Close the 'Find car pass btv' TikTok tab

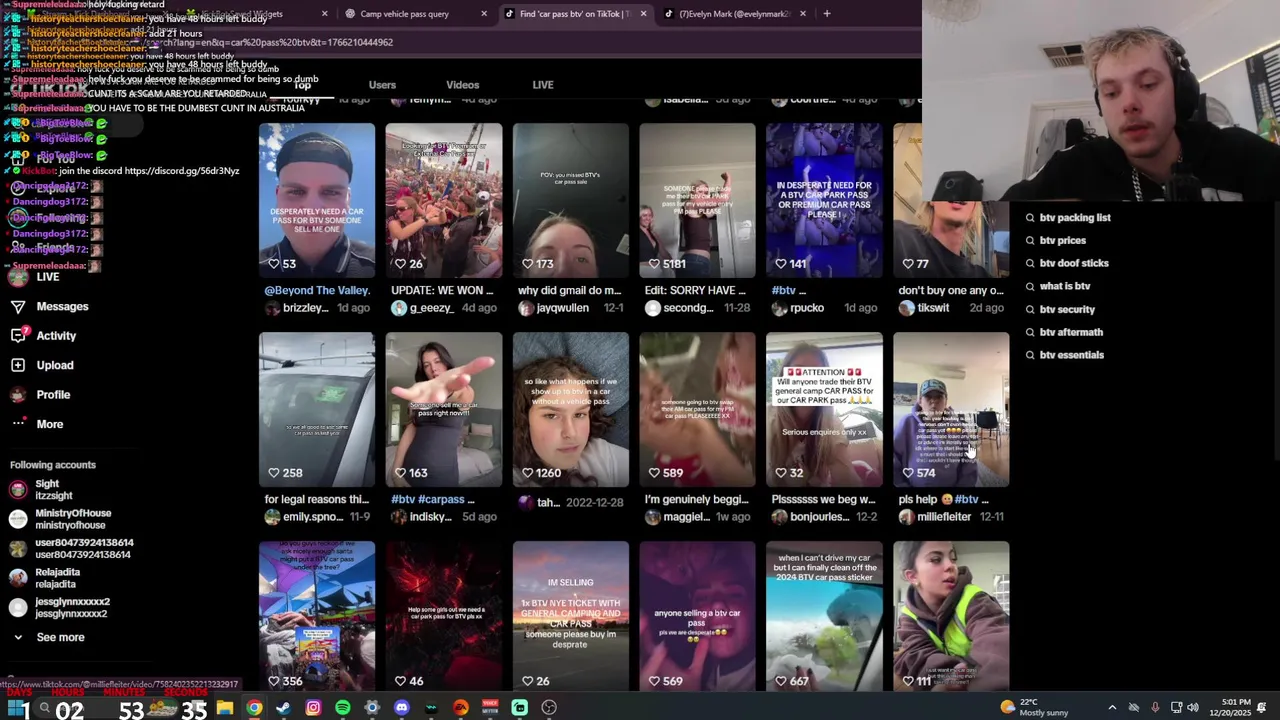(x=643, y=14)
